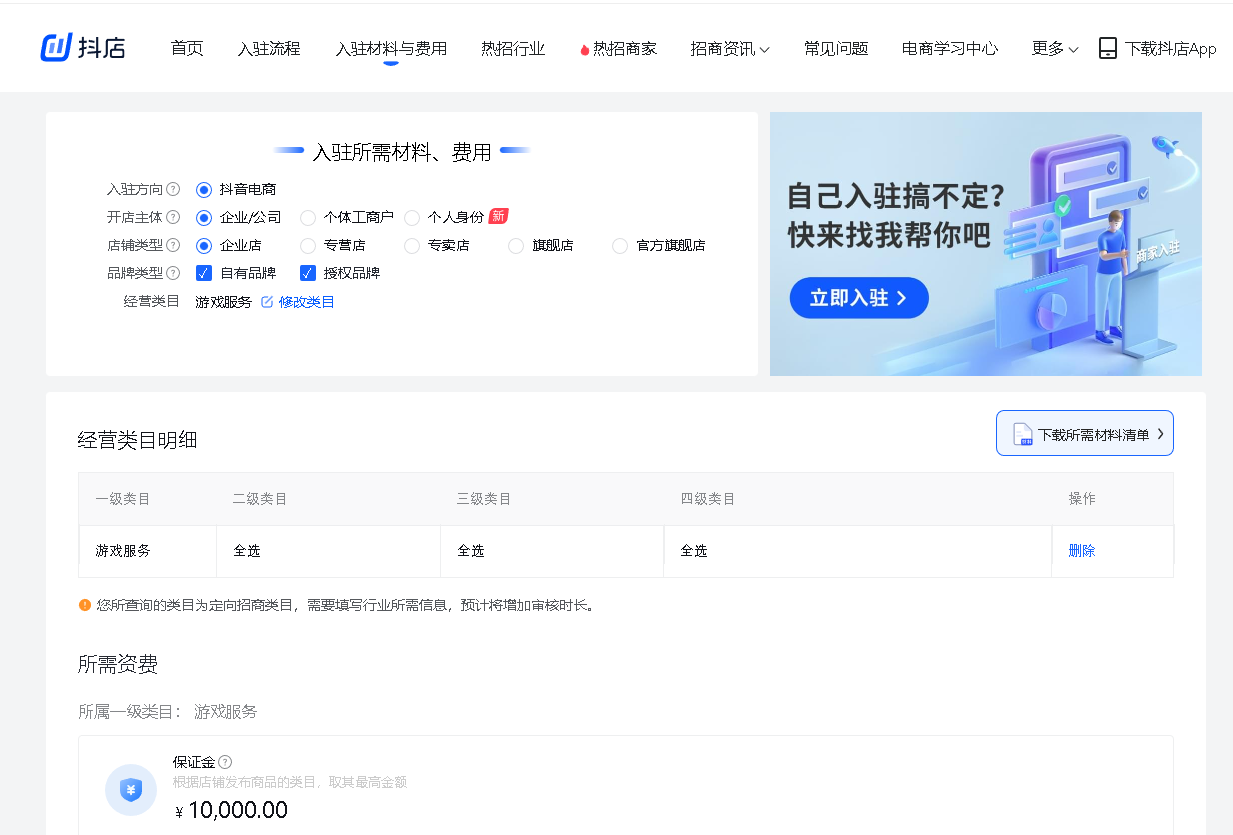Go to the 首页 nav item

tap(187, 48)
